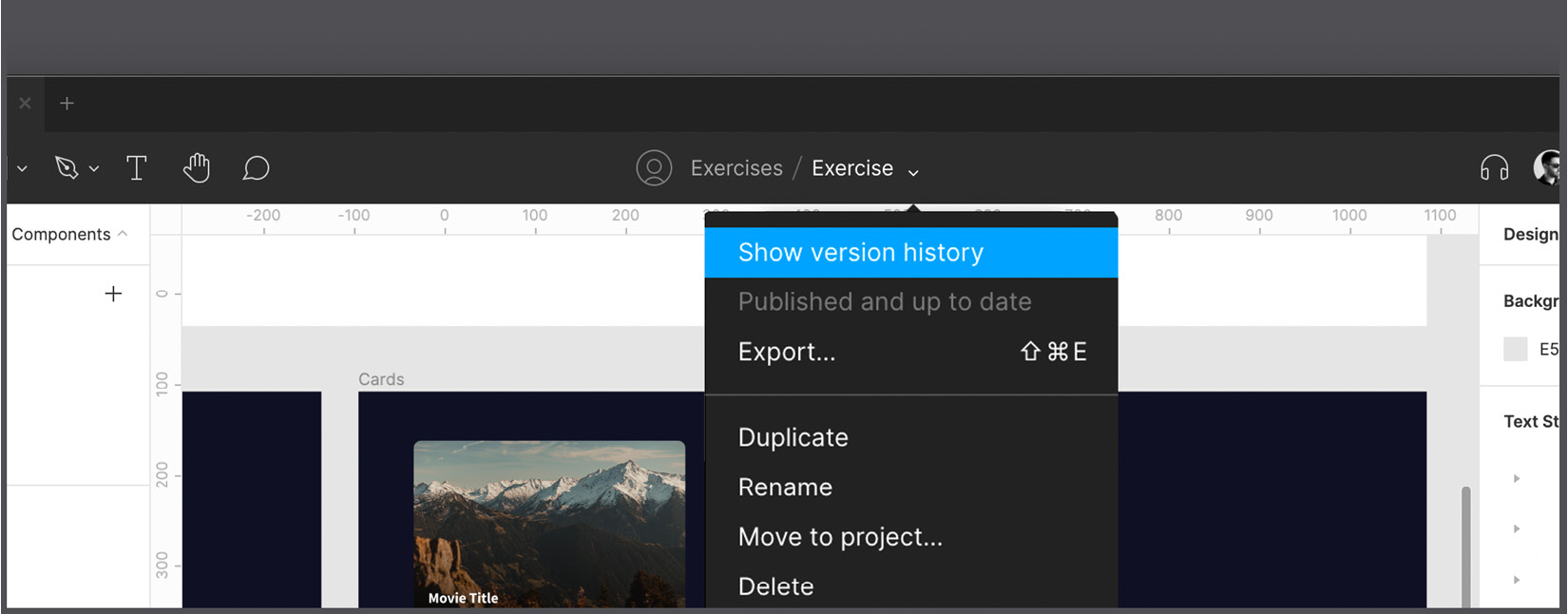Choose Show version history
The width and height of the screenshot is (1568, 614).
(x=911, y=253)
